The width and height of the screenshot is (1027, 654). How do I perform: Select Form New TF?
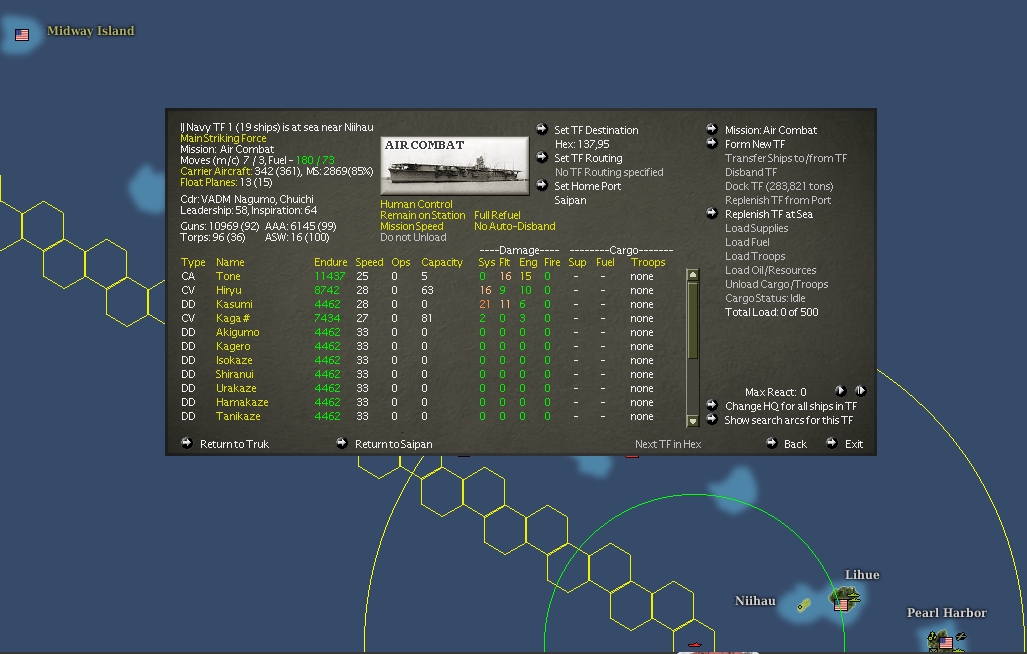(755, 144)
